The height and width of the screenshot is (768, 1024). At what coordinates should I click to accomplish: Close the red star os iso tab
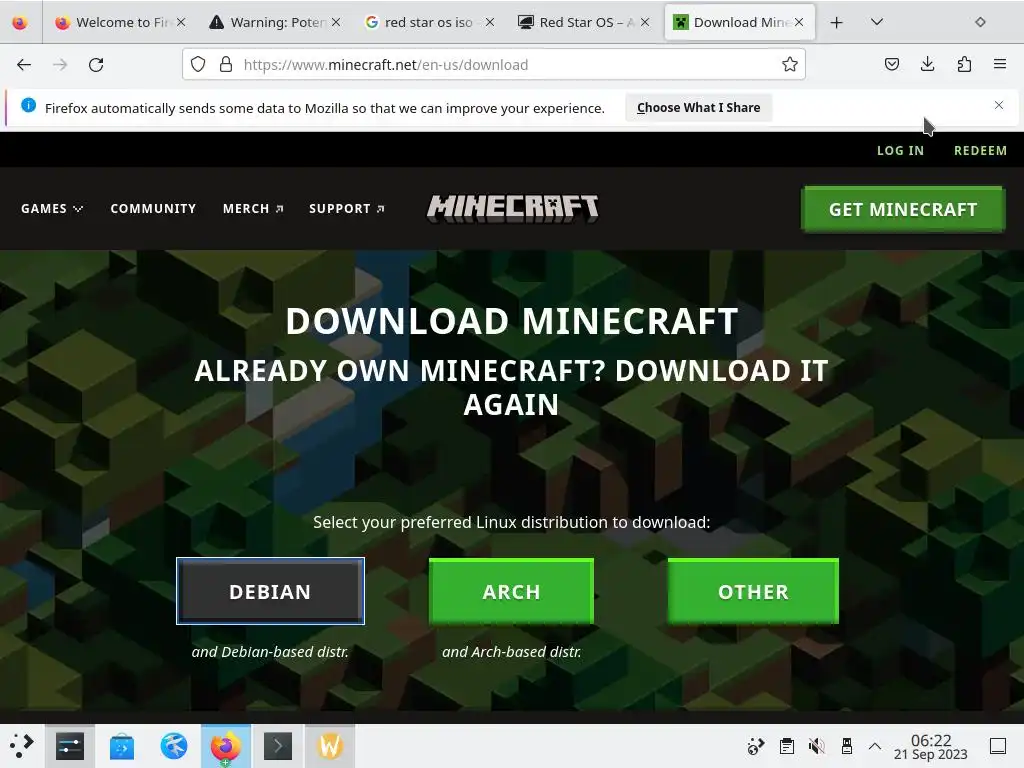pyautogui.click(x=490, y=22)
